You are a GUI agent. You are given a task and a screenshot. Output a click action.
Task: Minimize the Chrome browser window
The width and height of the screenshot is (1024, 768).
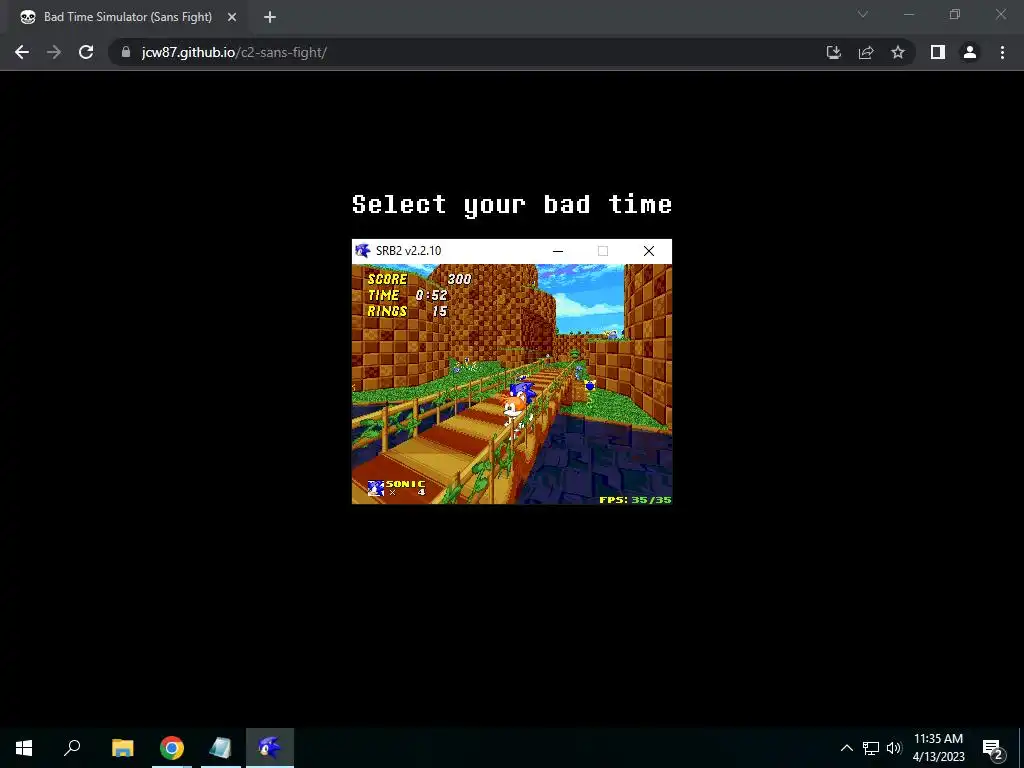909,14
